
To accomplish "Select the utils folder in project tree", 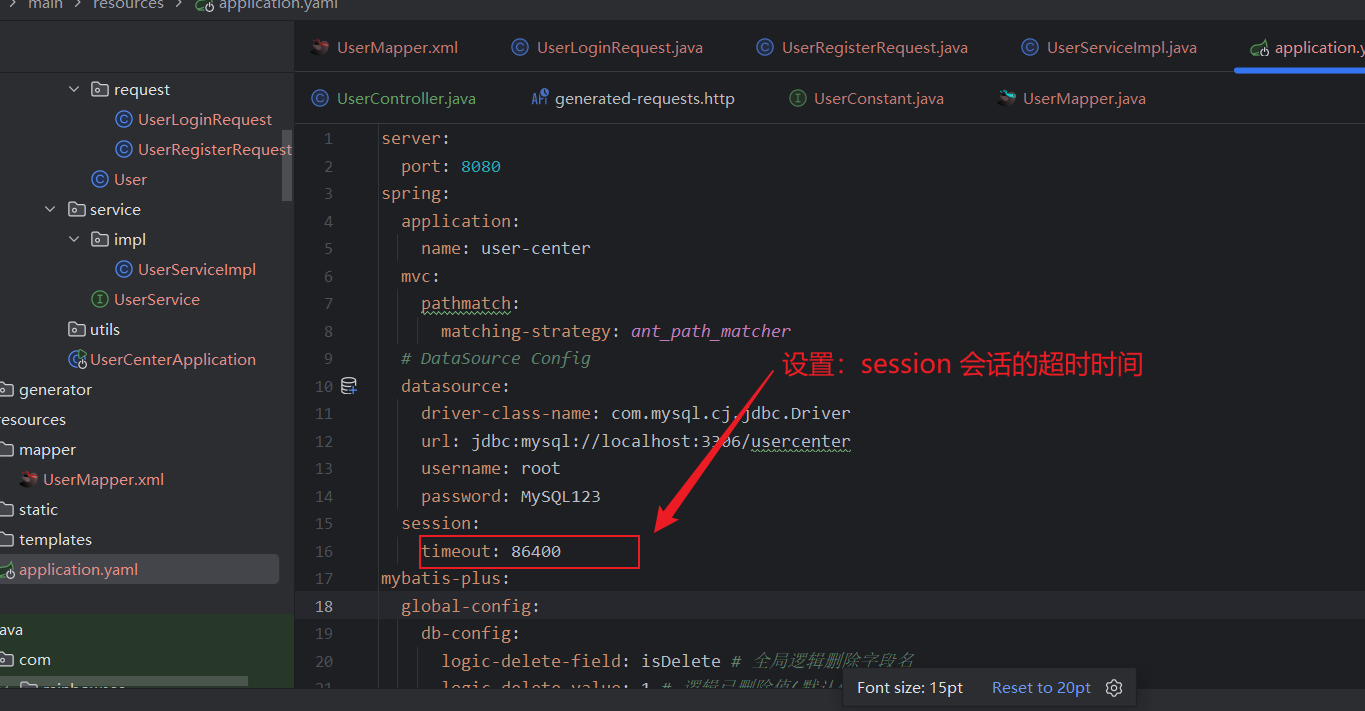I will (x=105, y=329).
